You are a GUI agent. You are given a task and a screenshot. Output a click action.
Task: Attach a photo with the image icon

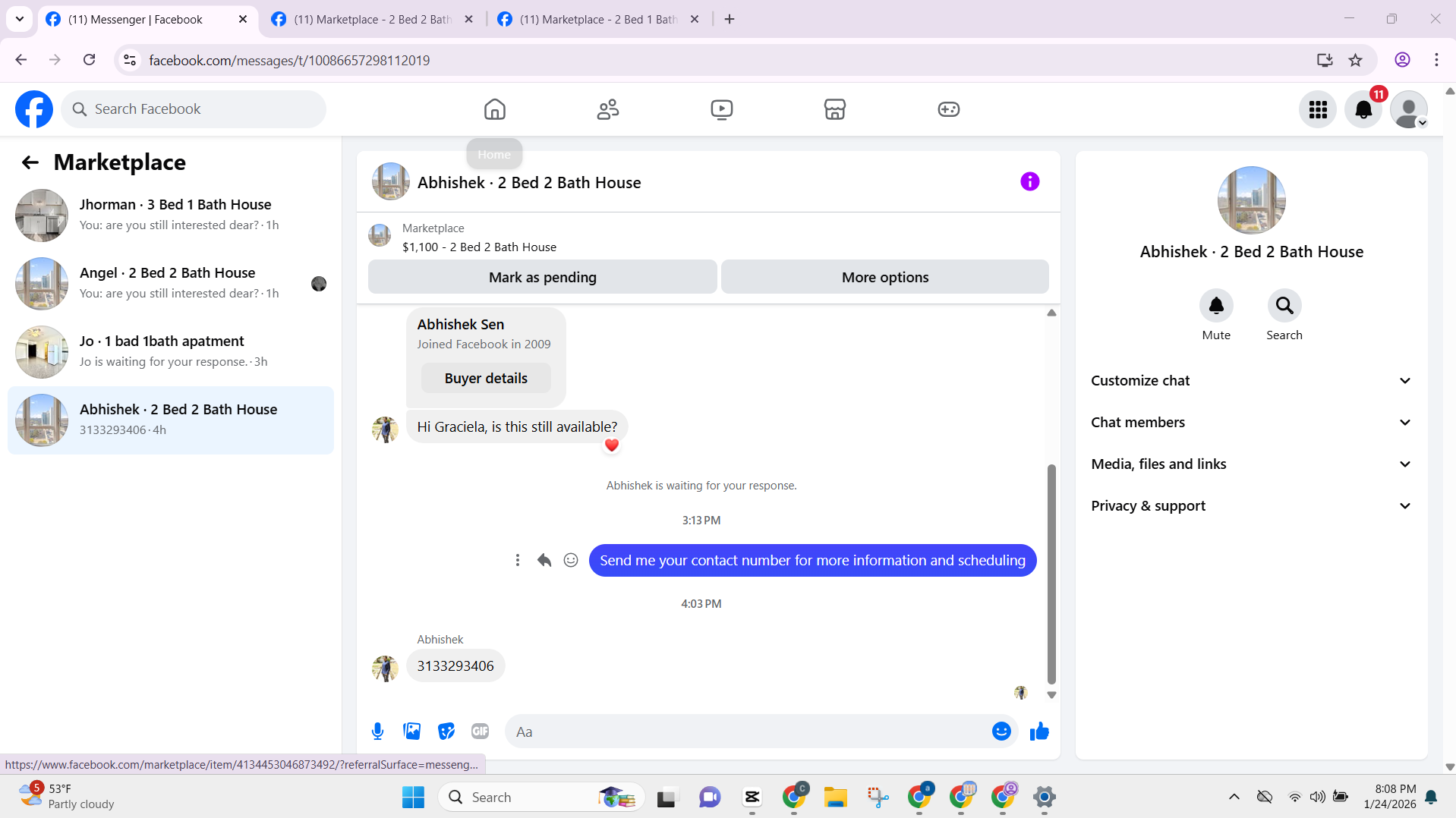pos(411,731)
